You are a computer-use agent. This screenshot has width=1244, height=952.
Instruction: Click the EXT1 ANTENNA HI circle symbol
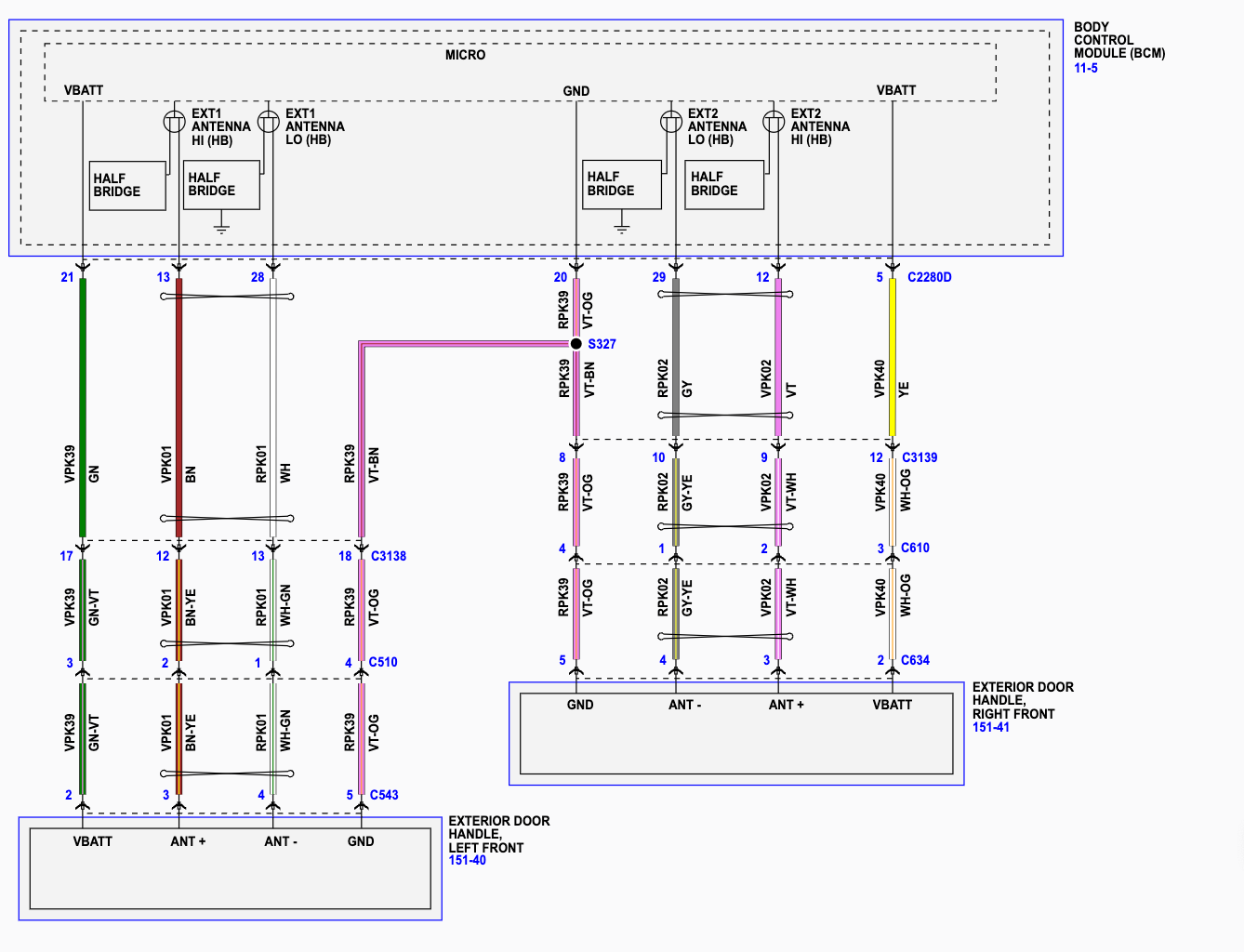pos(174,122)
